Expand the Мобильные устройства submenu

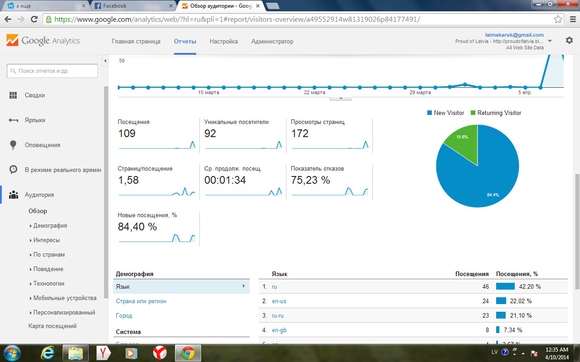coord(65,298)
